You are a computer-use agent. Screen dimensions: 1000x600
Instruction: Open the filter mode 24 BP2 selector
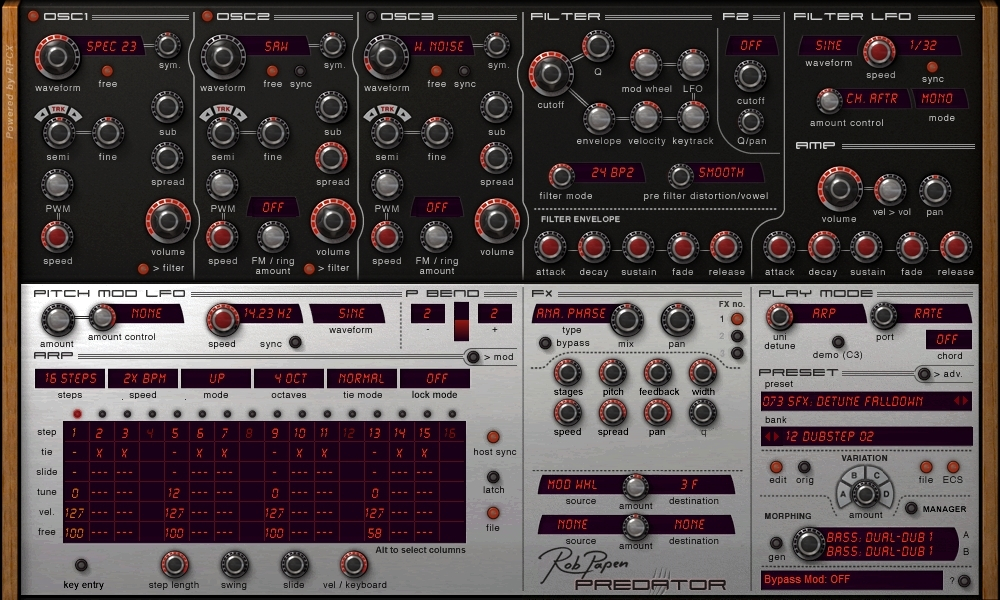pyautogui.click(x=610, y=172)
